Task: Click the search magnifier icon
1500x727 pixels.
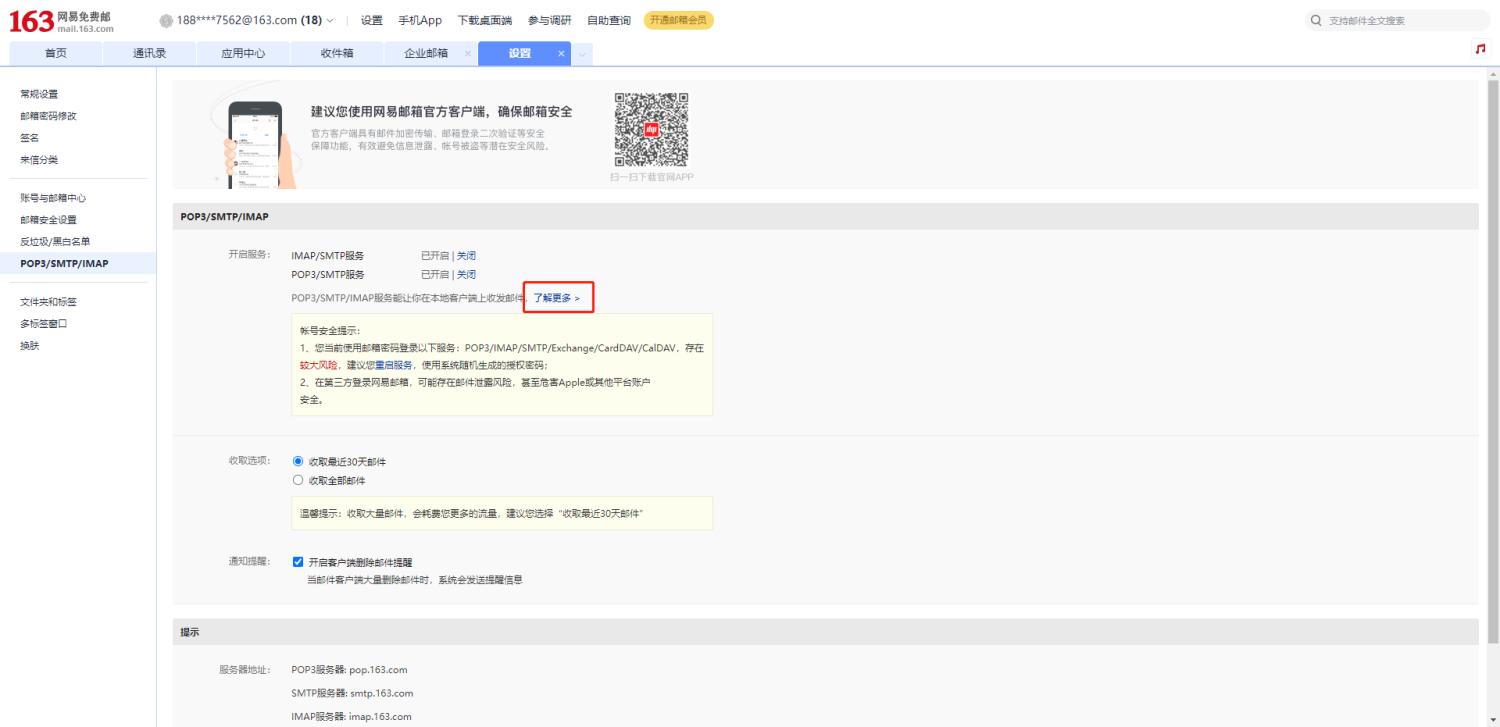Action: point(1316,21)
